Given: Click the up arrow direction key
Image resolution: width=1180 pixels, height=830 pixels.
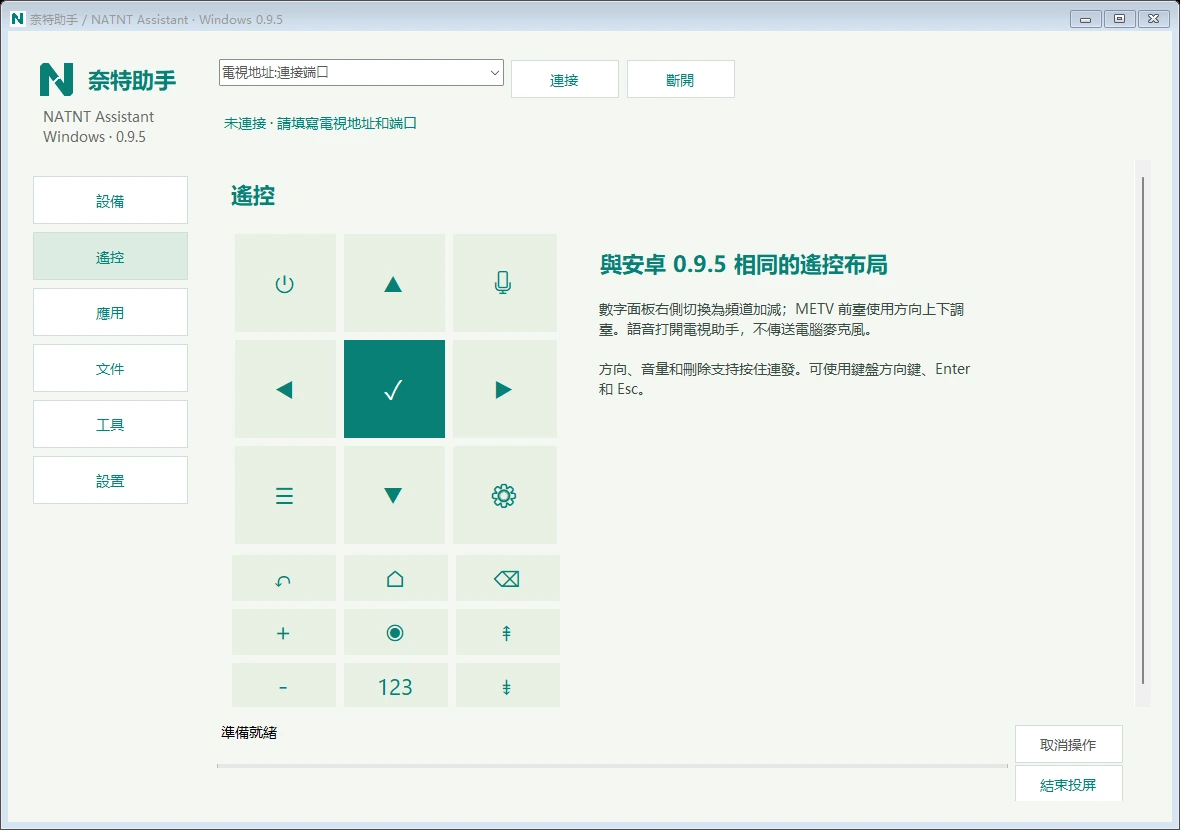Looking at the screenshot, I should coord(394,283).
